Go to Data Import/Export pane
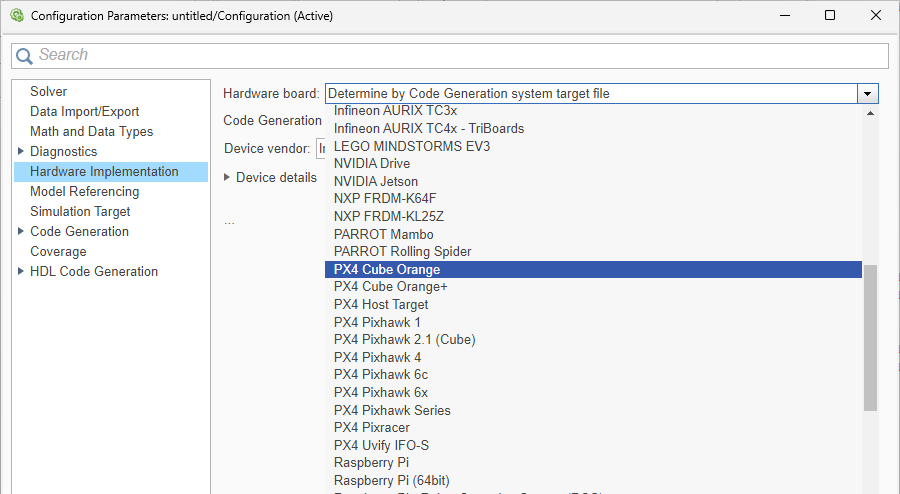Screen dimensions: 900x494 (x=84, y=111)
